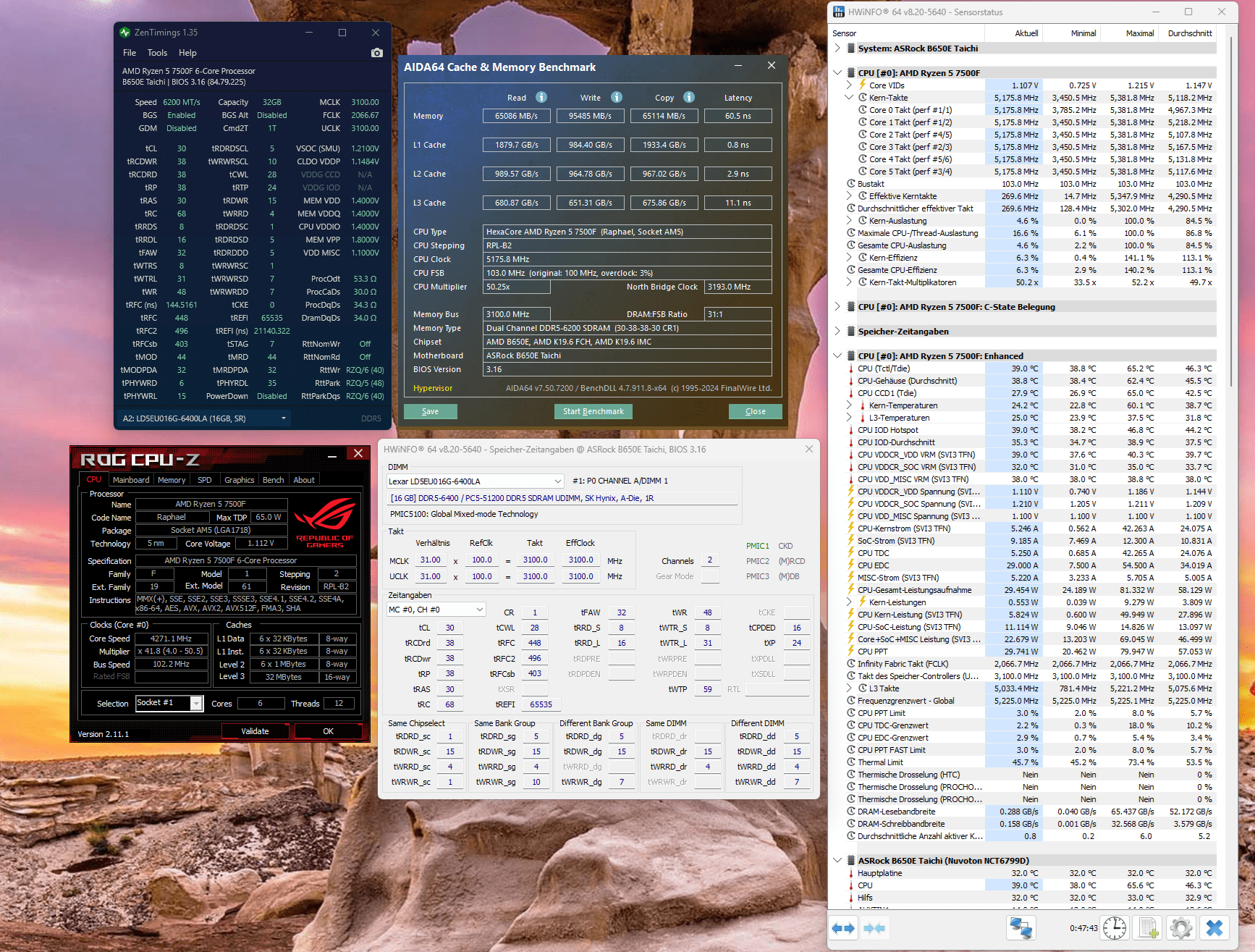The height and width of the screenshot is (952, 1255).
Task: Click HWiNFO expand-columns double arrow icon
Action: [x=843, y=928]
